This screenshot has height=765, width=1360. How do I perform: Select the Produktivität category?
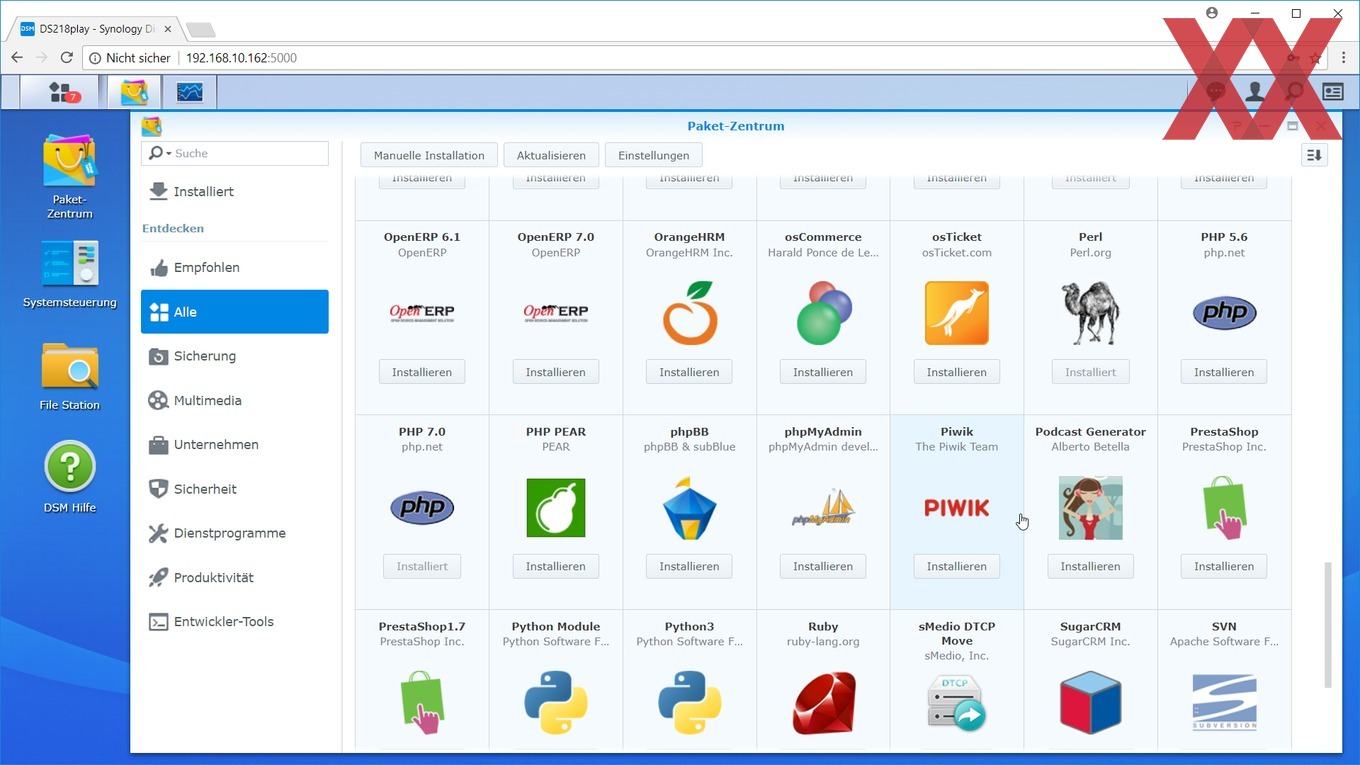click(234, 577)
